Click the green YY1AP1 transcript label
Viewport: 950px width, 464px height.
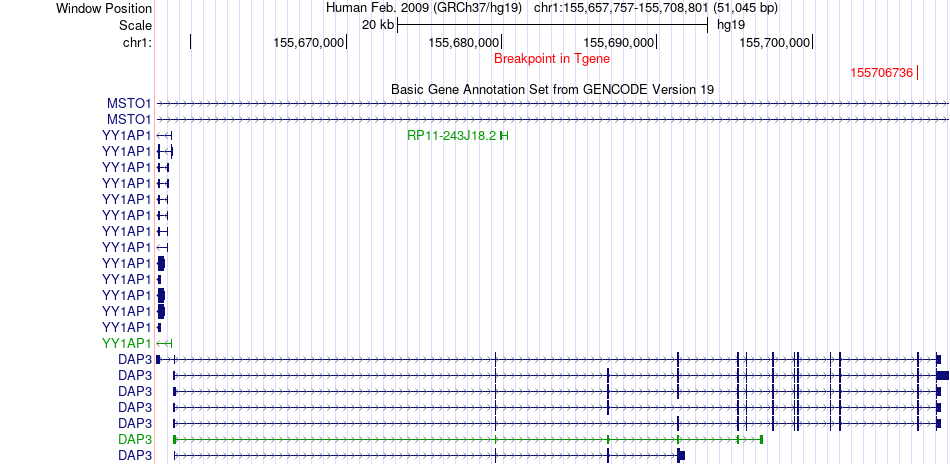click(126, 343)
